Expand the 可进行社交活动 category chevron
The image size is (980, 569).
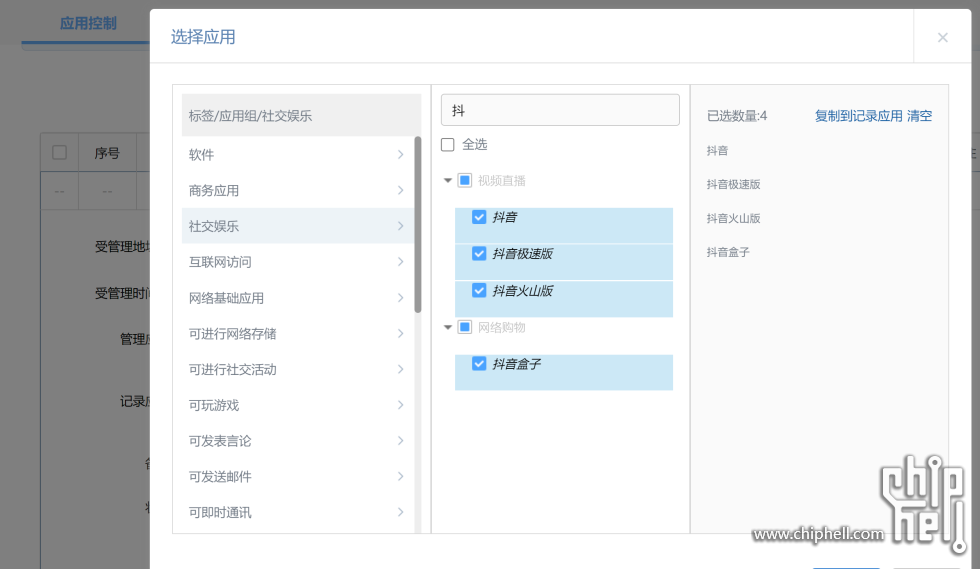click(x=401, y=369)
